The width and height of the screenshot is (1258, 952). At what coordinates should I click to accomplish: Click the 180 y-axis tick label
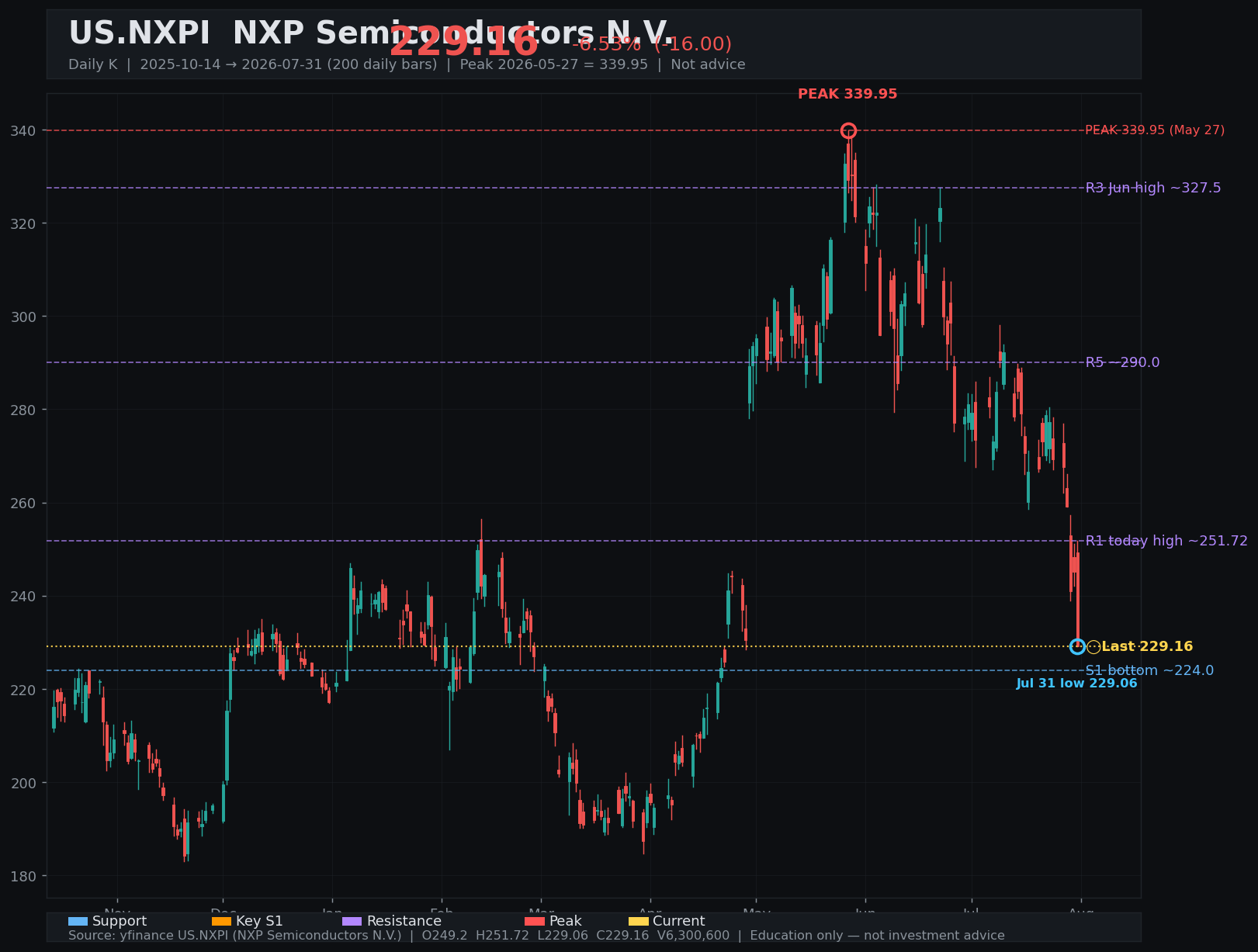(23, 876)
